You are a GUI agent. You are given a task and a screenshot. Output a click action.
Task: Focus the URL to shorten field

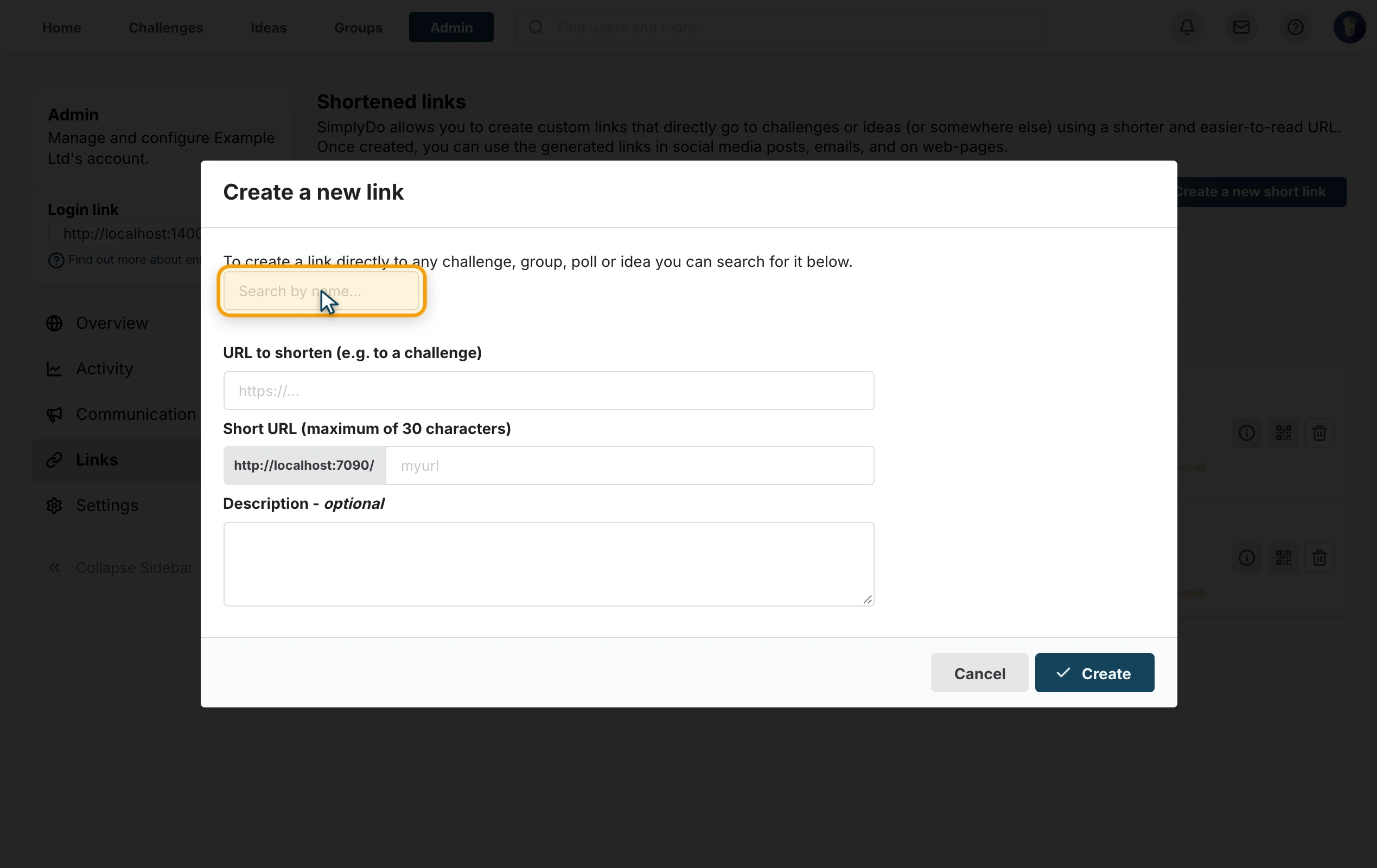(549, 391)
